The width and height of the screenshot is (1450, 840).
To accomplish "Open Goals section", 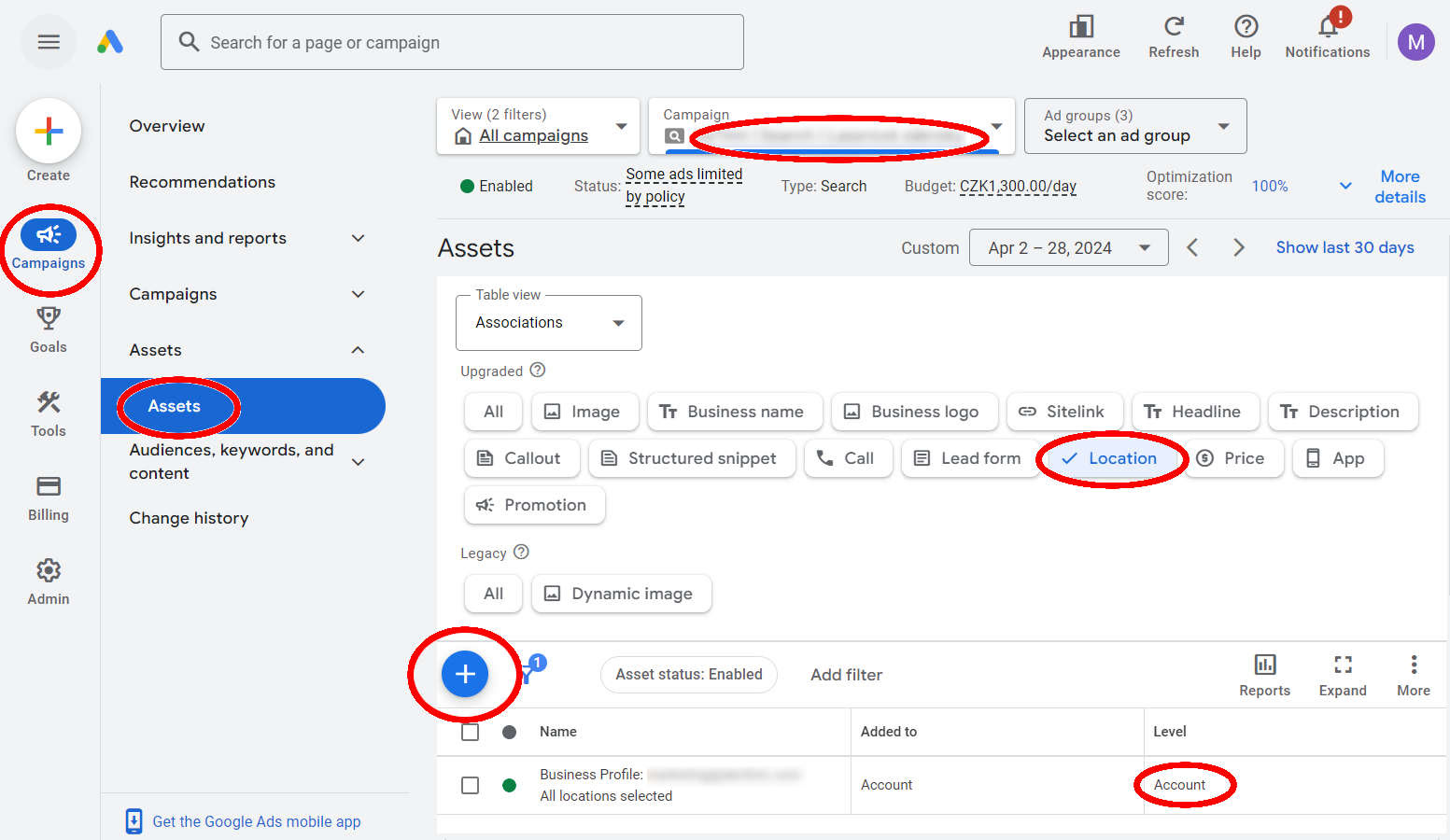I will tap(49, 330).
